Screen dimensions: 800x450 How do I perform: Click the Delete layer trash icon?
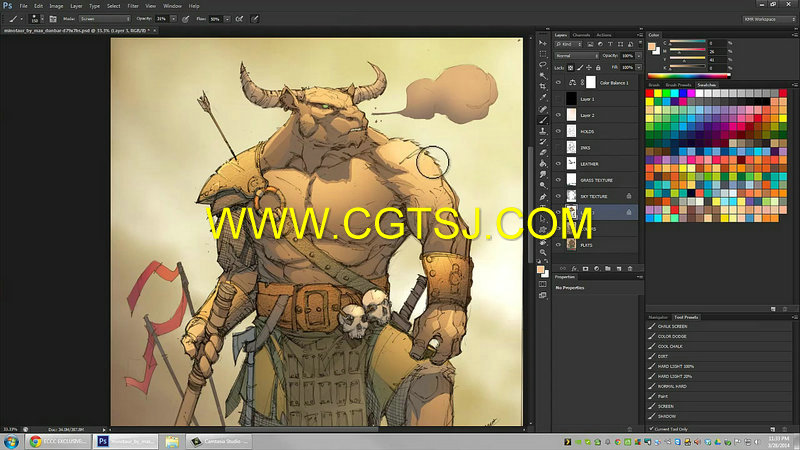pos(630,268)
